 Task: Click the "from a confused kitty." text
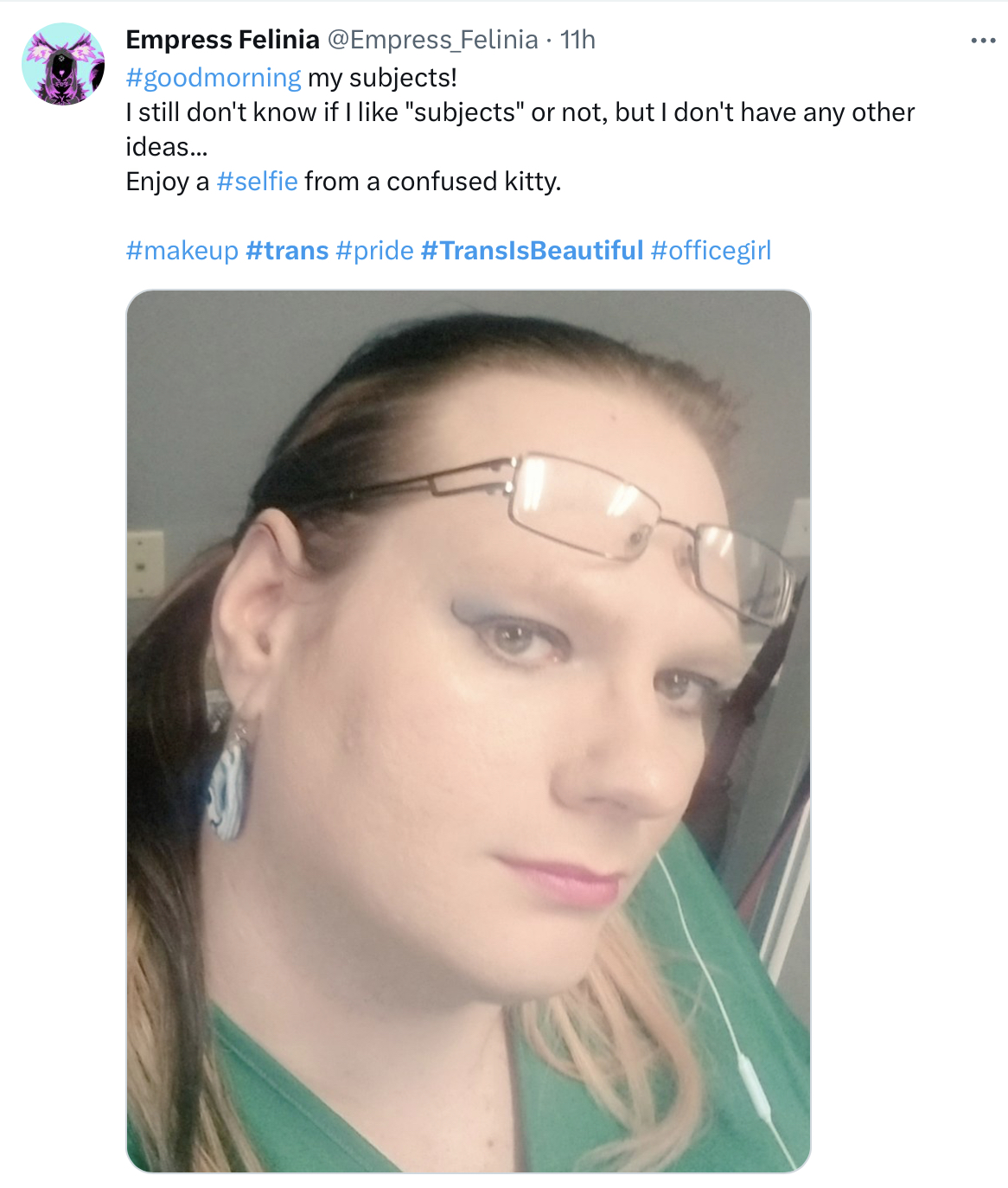click(x=433, y=182)
